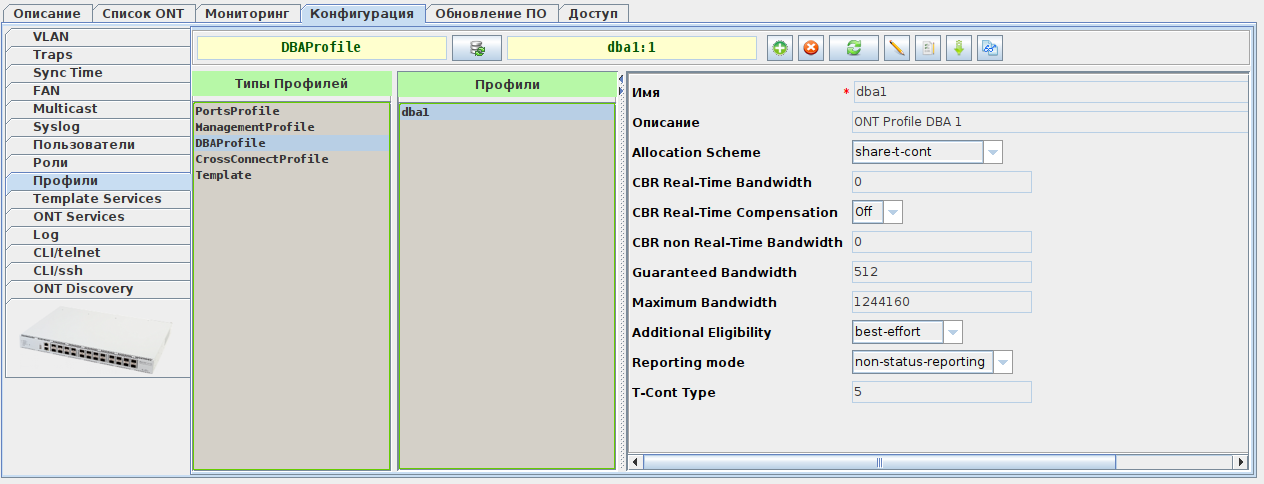Edit profile with the pencil icon
The width and height of the screenshot is (1264, 484).
[x=897, y=48]
